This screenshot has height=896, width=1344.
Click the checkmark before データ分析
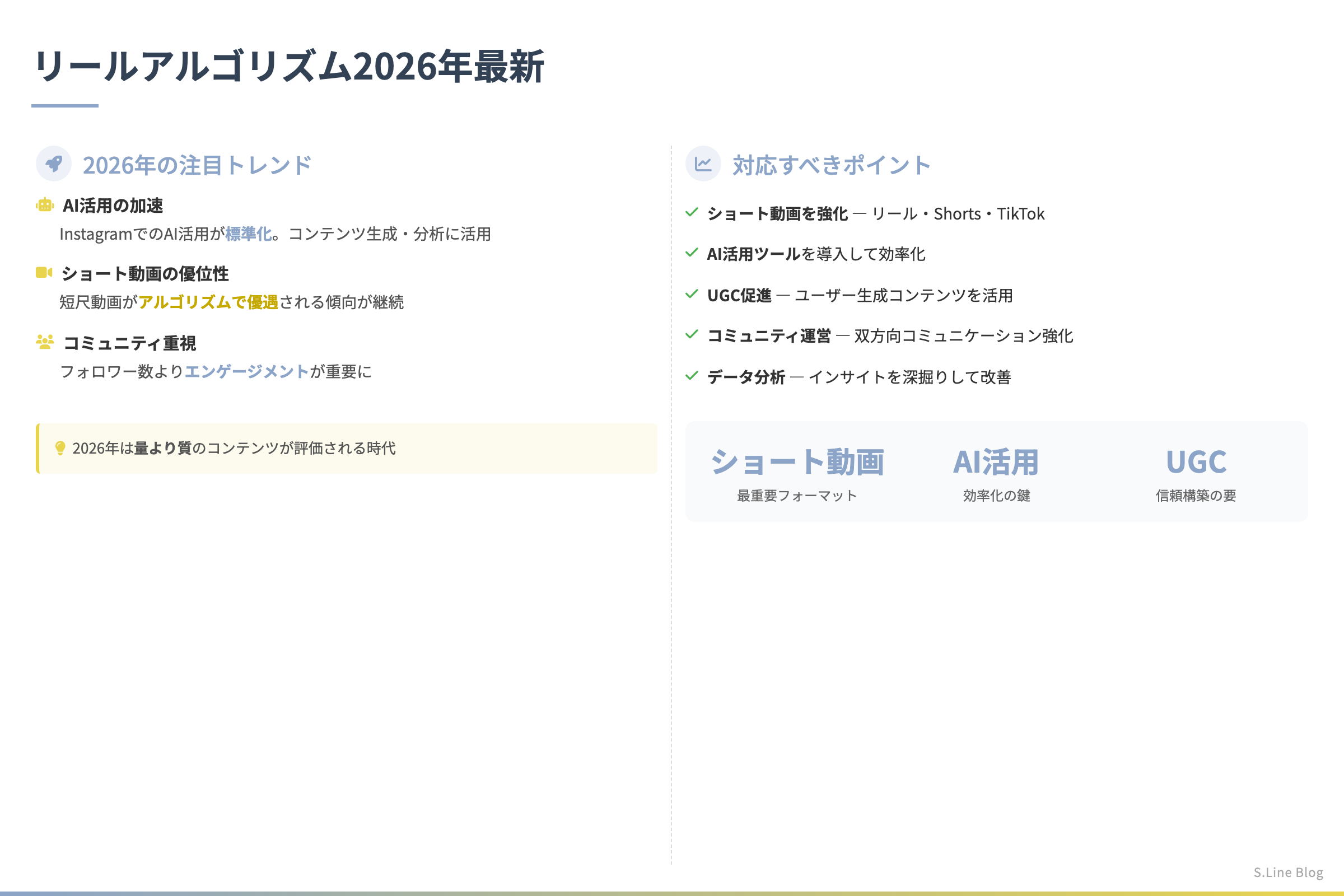click(x=692, y=376)
